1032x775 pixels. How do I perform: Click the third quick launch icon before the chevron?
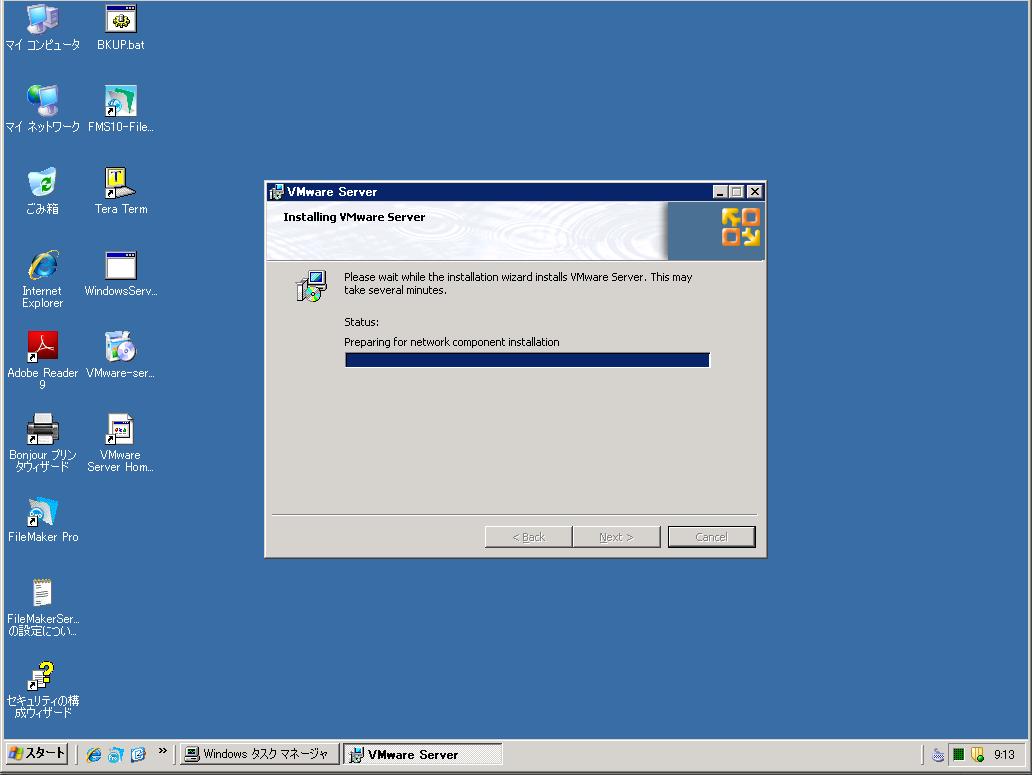[138, 754]
